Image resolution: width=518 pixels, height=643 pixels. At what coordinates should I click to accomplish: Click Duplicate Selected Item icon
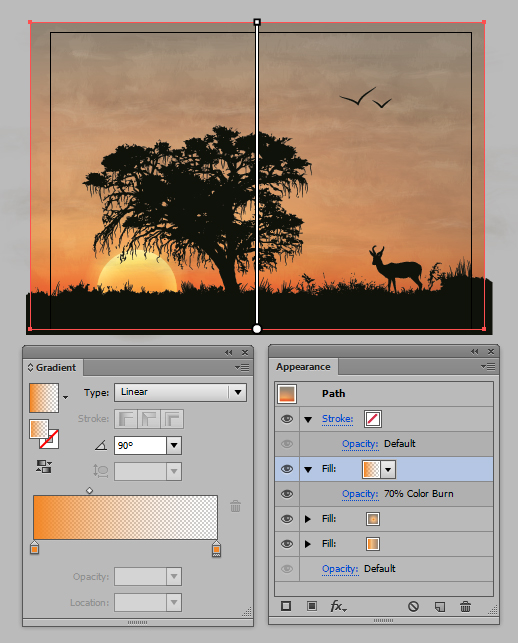pos(440,606)
